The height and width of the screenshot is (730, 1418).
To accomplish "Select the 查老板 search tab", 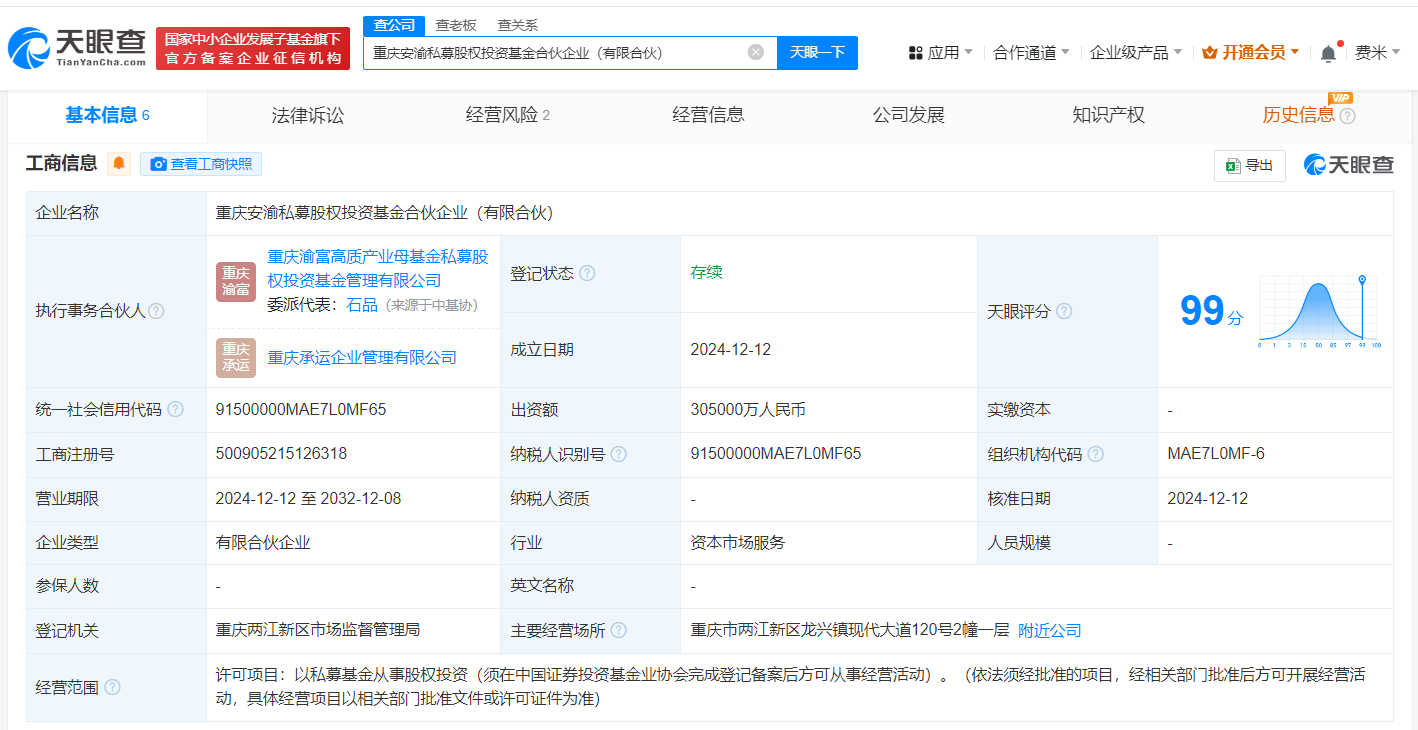I will pos(456,25).
